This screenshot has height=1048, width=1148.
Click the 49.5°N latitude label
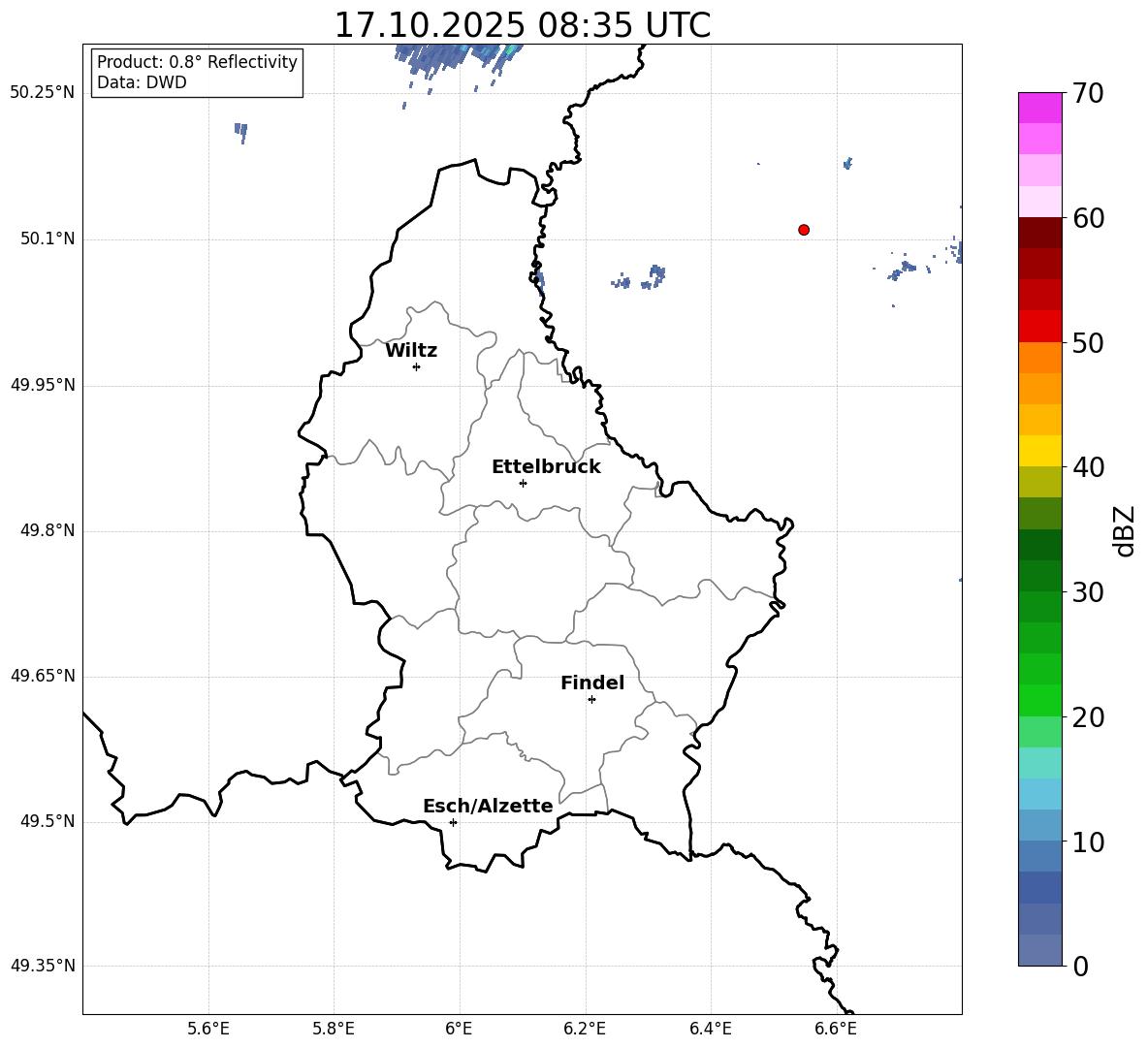pyautogui.click(x=48, y=821)
